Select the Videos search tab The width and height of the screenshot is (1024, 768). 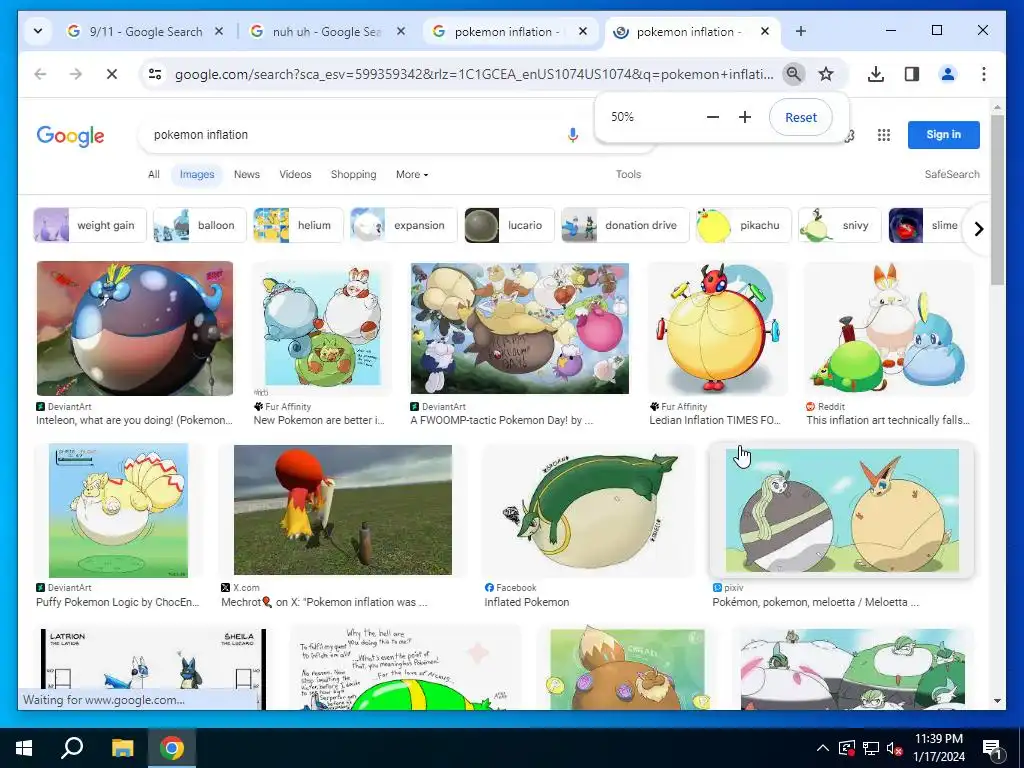pos(295,174)
